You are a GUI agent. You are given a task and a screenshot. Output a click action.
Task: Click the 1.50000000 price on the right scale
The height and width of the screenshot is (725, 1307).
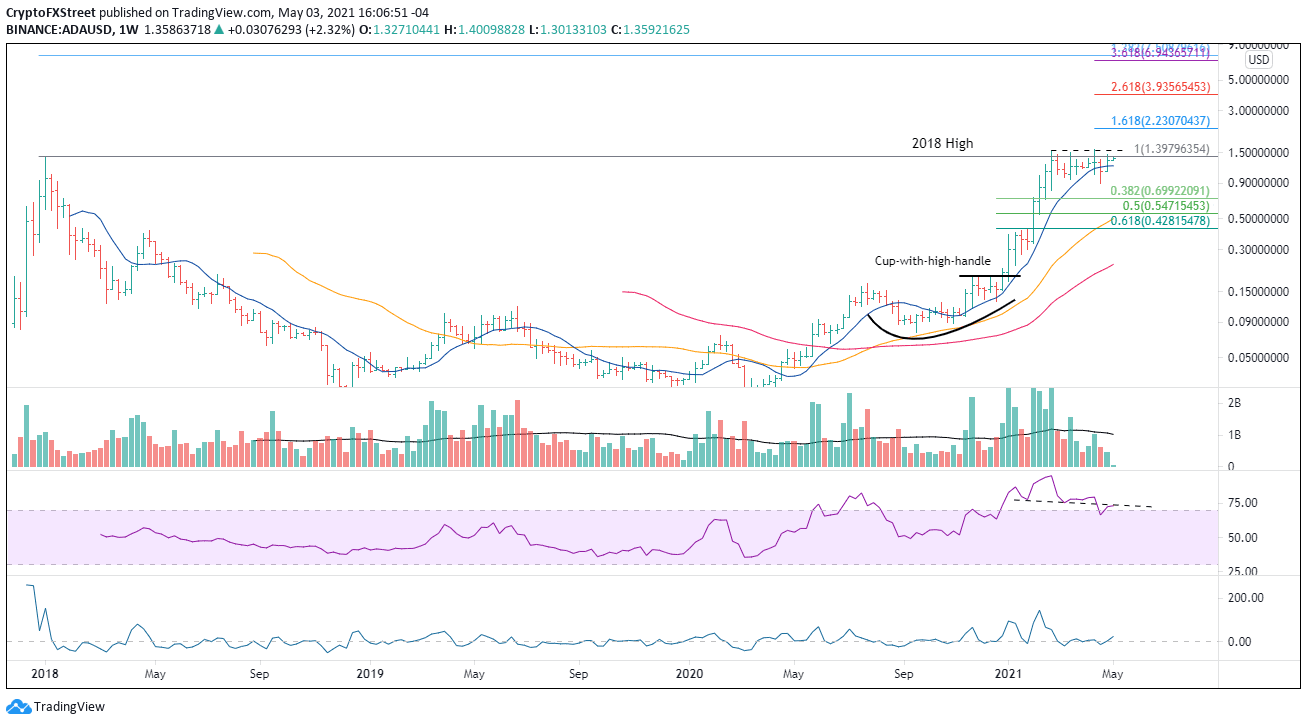click(x=1257, y=153)
